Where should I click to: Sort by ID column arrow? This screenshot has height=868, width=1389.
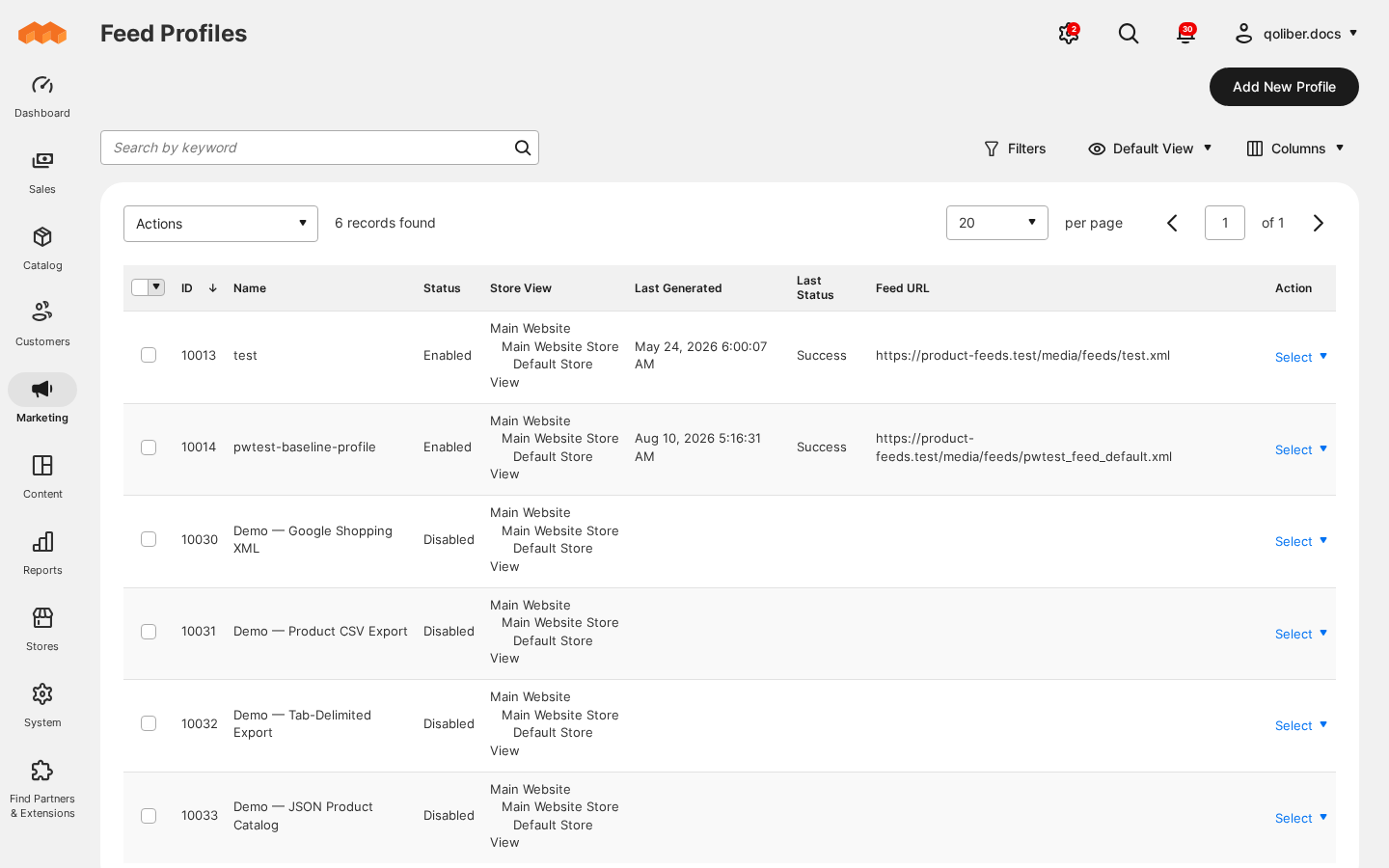212,288
